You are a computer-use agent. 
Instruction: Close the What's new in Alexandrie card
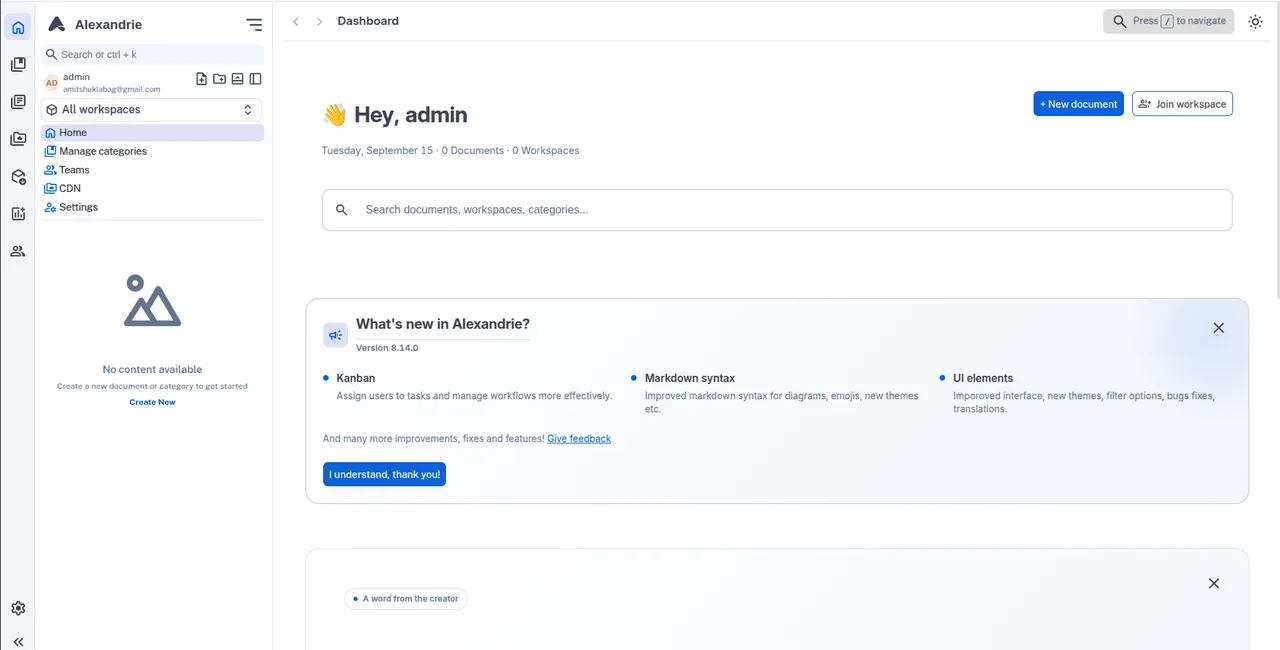(1218, 328)
